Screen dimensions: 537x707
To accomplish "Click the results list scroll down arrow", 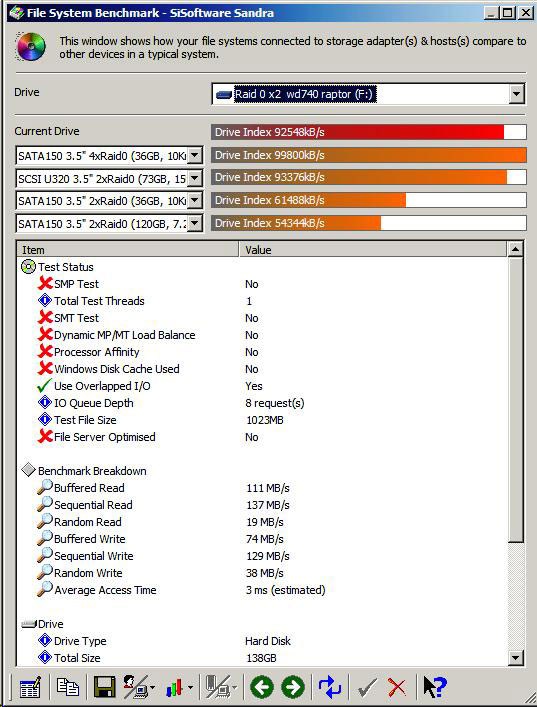I will [x=515, y=657].
